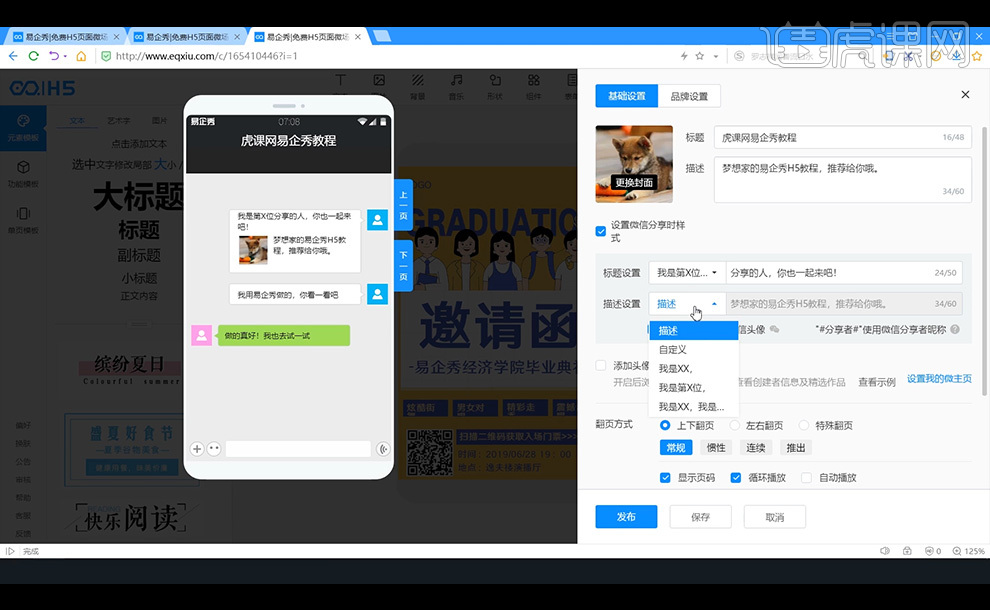
Task: Select 上下翻页 radio button
Action: pyautogui.click(x=665, y=426)
